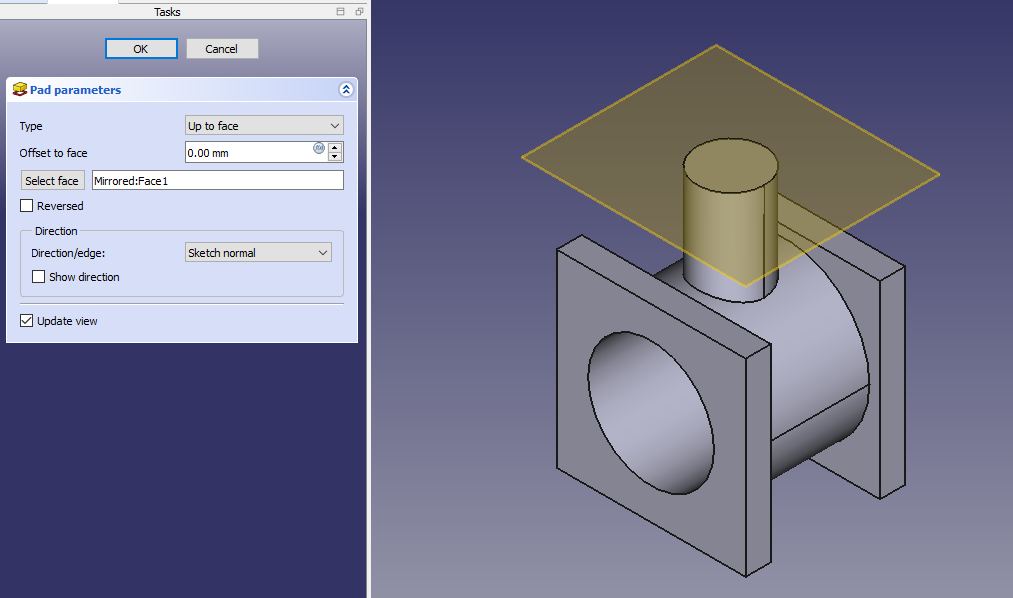Click the Tasks panel float icon
This screenshot has width=1013, height=598.
(359, 12)
